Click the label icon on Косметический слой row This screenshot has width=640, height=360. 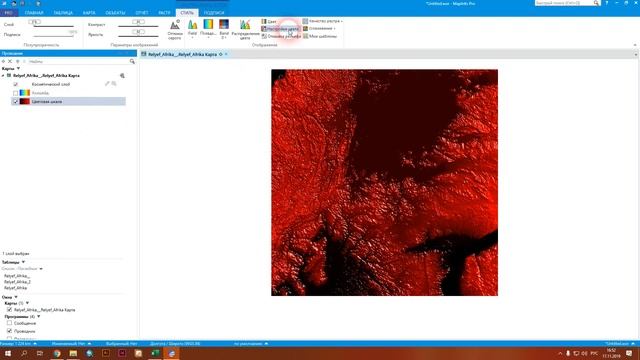(x=114, y=84)
